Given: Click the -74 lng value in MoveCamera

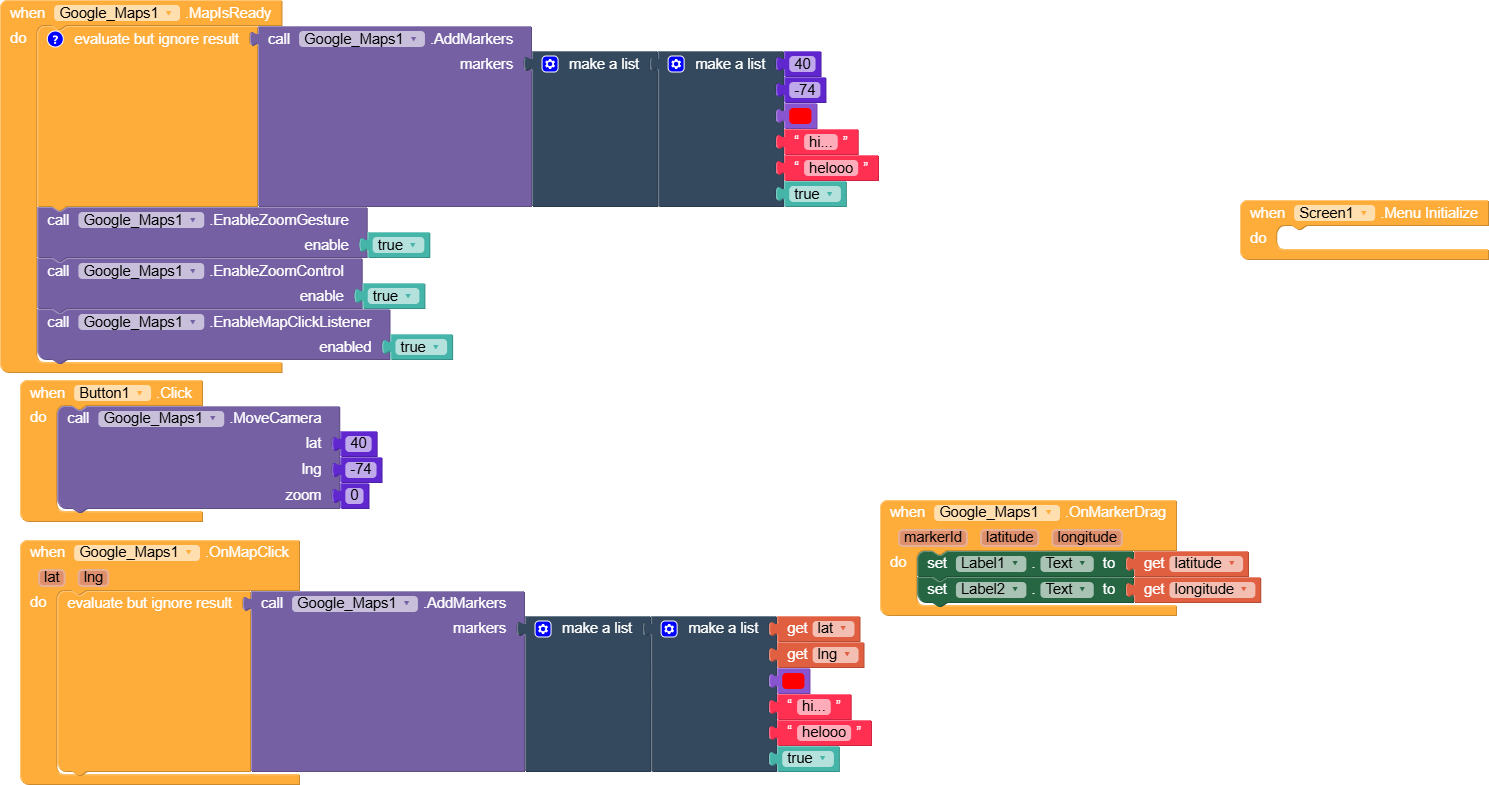Looking at the screenshot, I should click(360, 470).
